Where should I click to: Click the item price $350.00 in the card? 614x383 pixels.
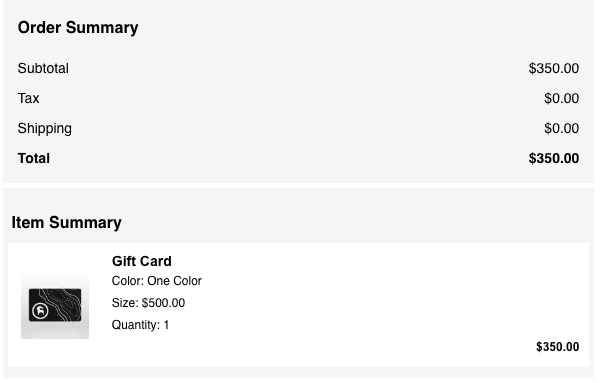coord(558,347)
